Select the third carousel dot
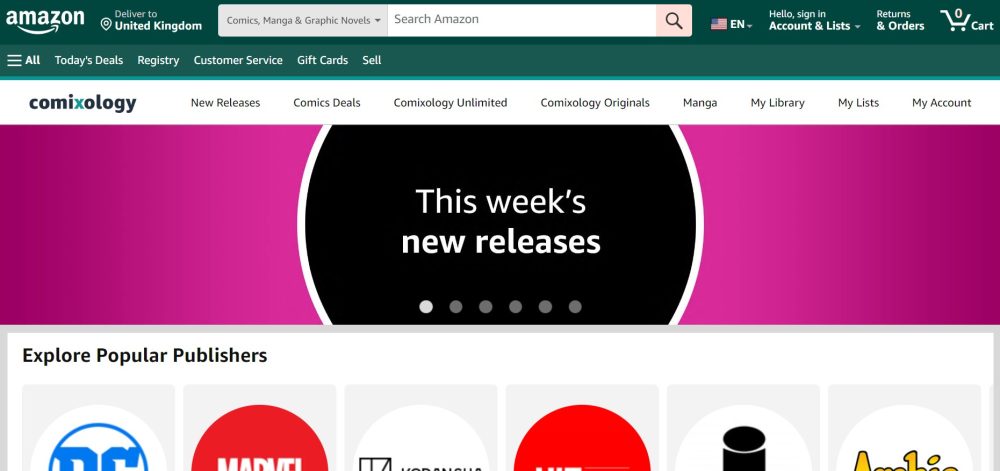 [x=485, y=307]
